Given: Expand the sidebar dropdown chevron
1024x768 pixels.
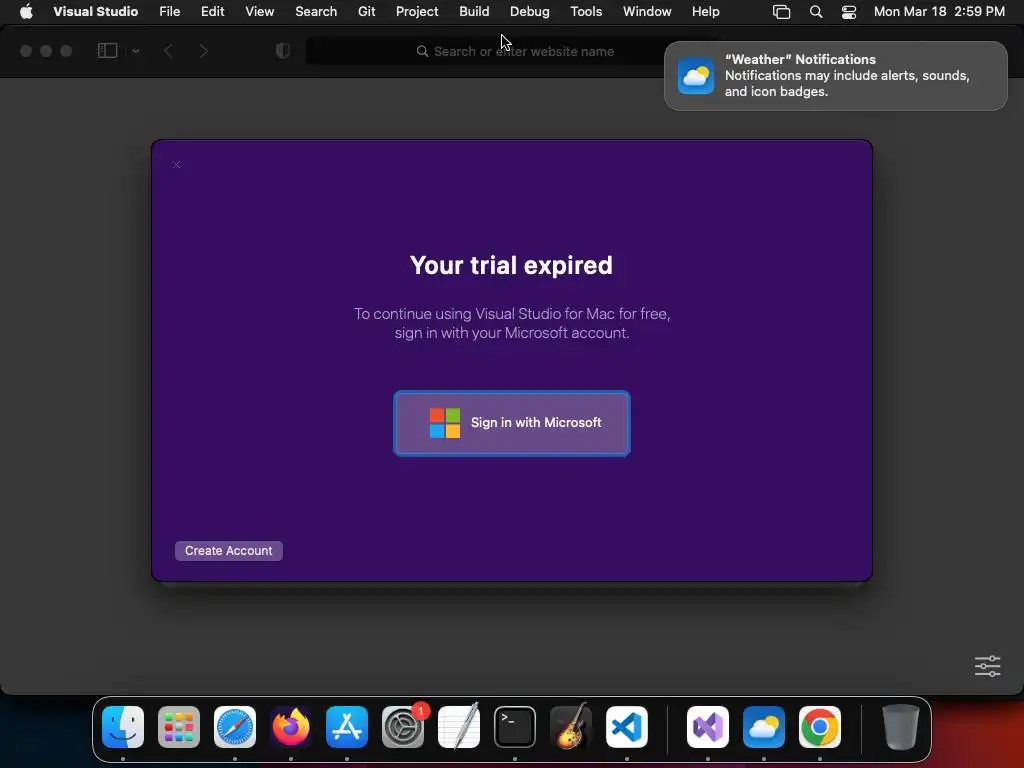Looking at the screenshot, I should 136,51.
